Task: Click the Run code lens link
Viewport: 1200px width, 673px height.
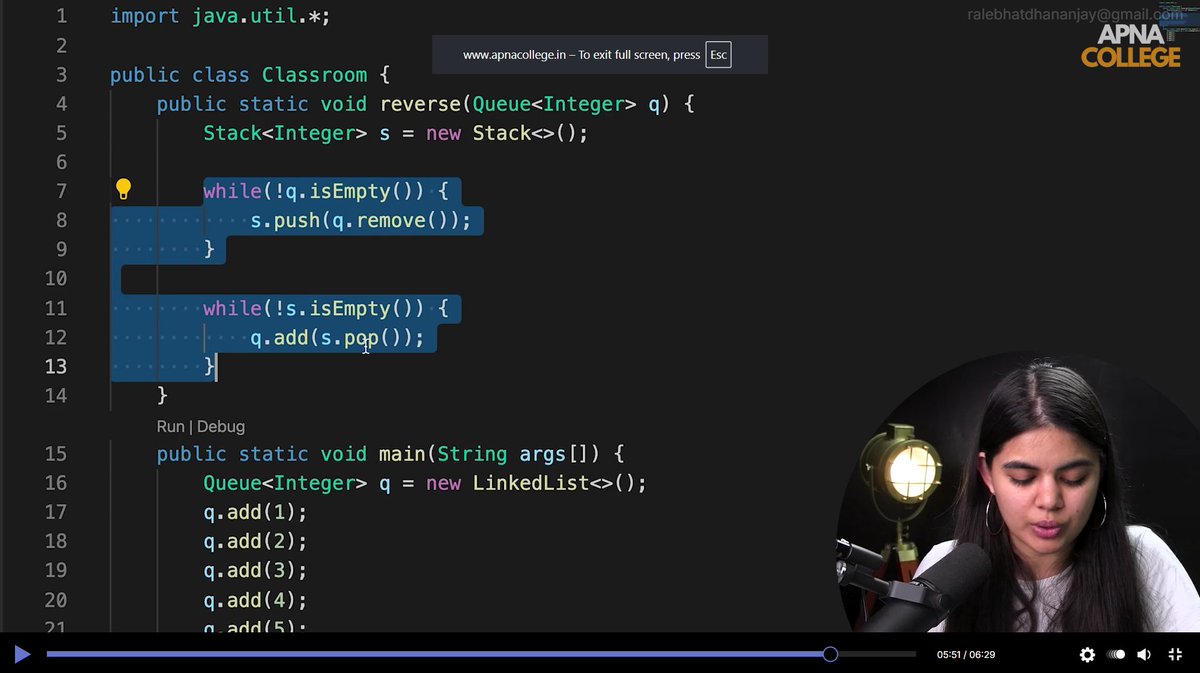Action: point(170,426)
